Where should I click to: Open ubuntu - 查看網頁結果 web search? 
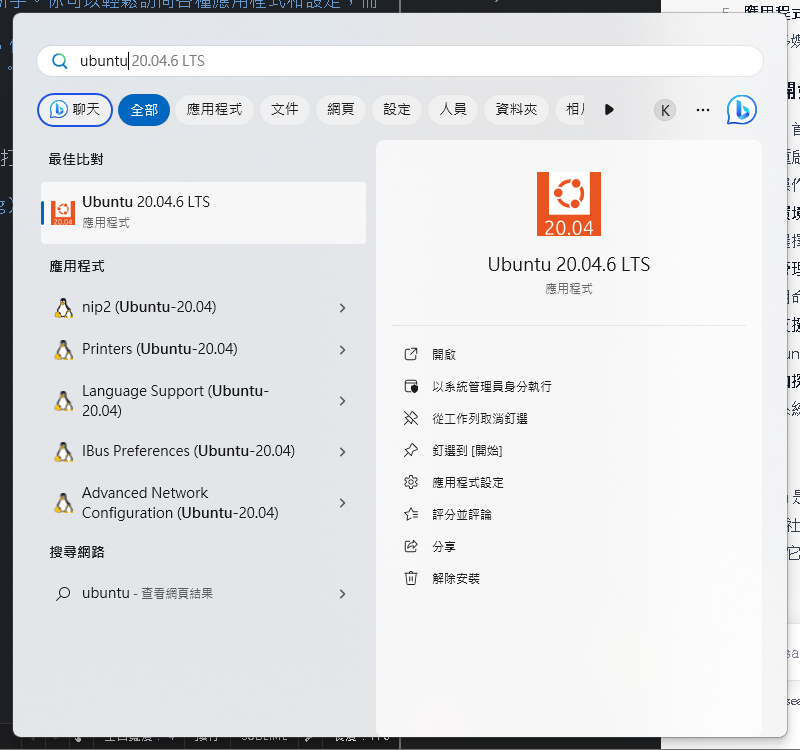pyautogui.click(x=204, y=593)
